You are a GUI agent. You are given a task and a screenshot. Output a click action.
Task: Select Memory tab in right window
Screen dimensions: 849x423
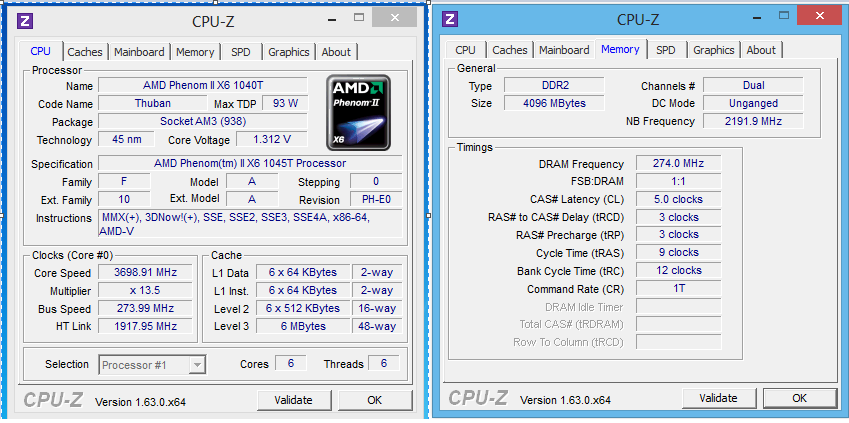coord(621,49)
